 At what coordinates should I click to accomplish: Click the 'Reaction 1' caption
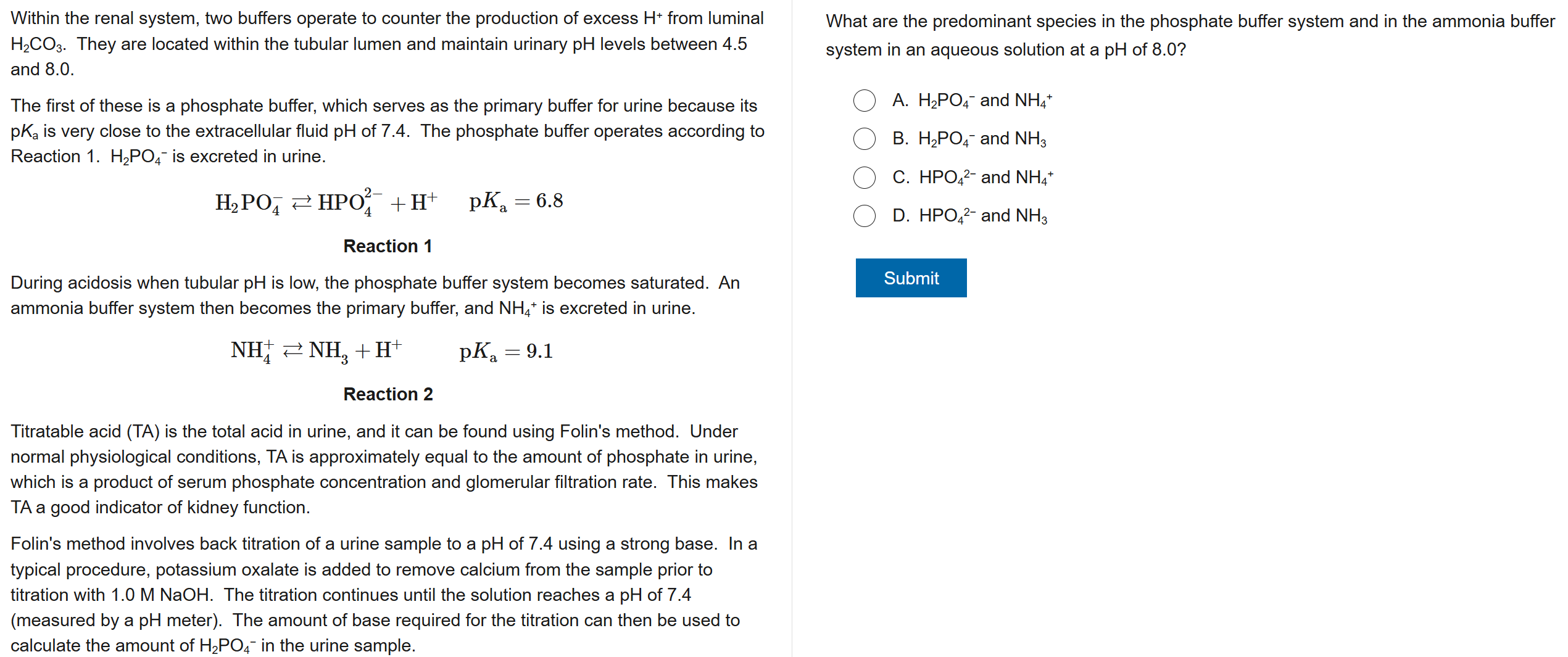tap(388, 246)
